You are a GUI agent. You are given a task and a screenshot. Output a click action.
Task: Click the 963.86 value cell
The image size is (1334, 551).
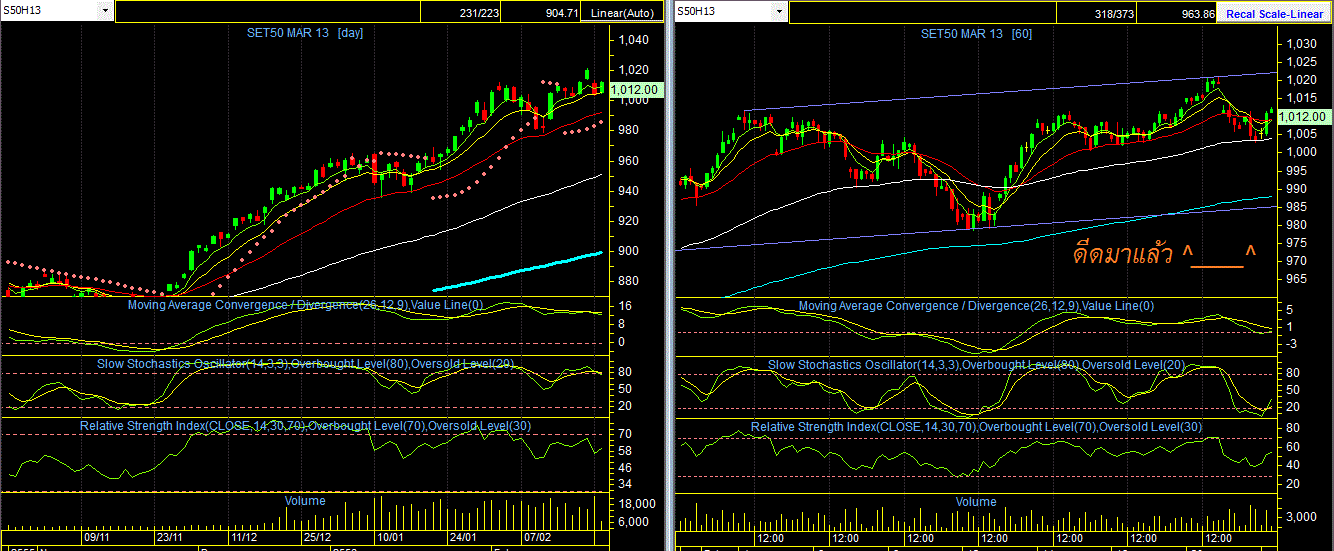tap(1178, 13)
